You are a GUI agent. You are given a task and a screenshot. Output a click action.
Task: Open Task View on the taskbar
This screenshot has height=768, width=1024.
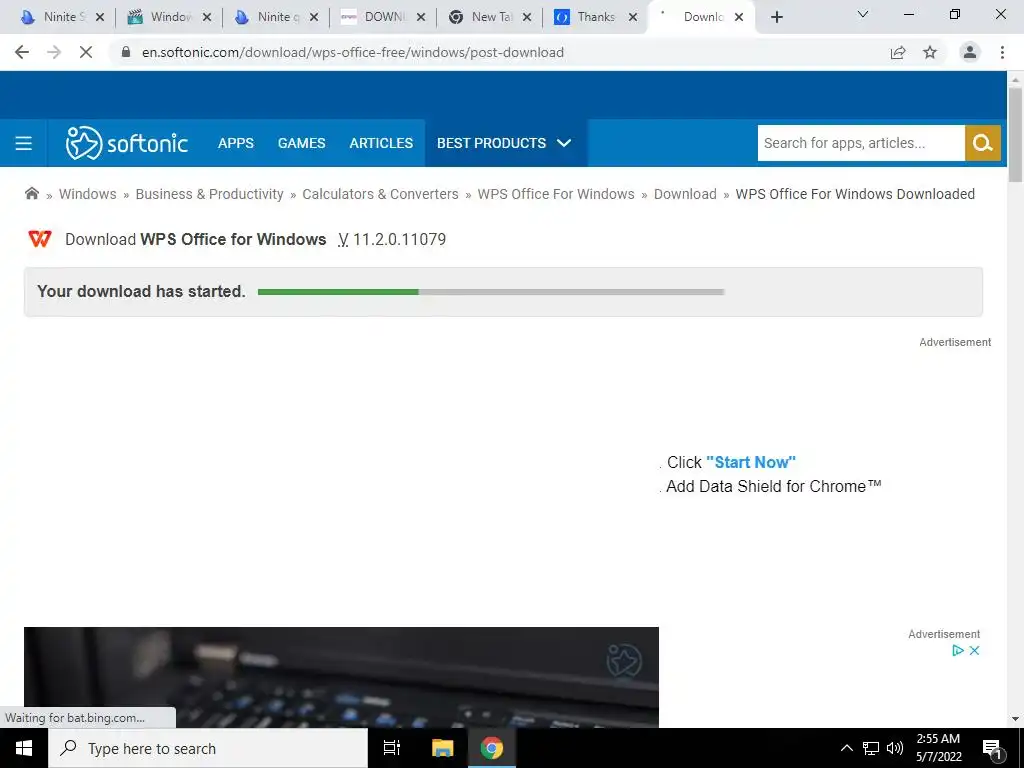click(x=392, y=748)
